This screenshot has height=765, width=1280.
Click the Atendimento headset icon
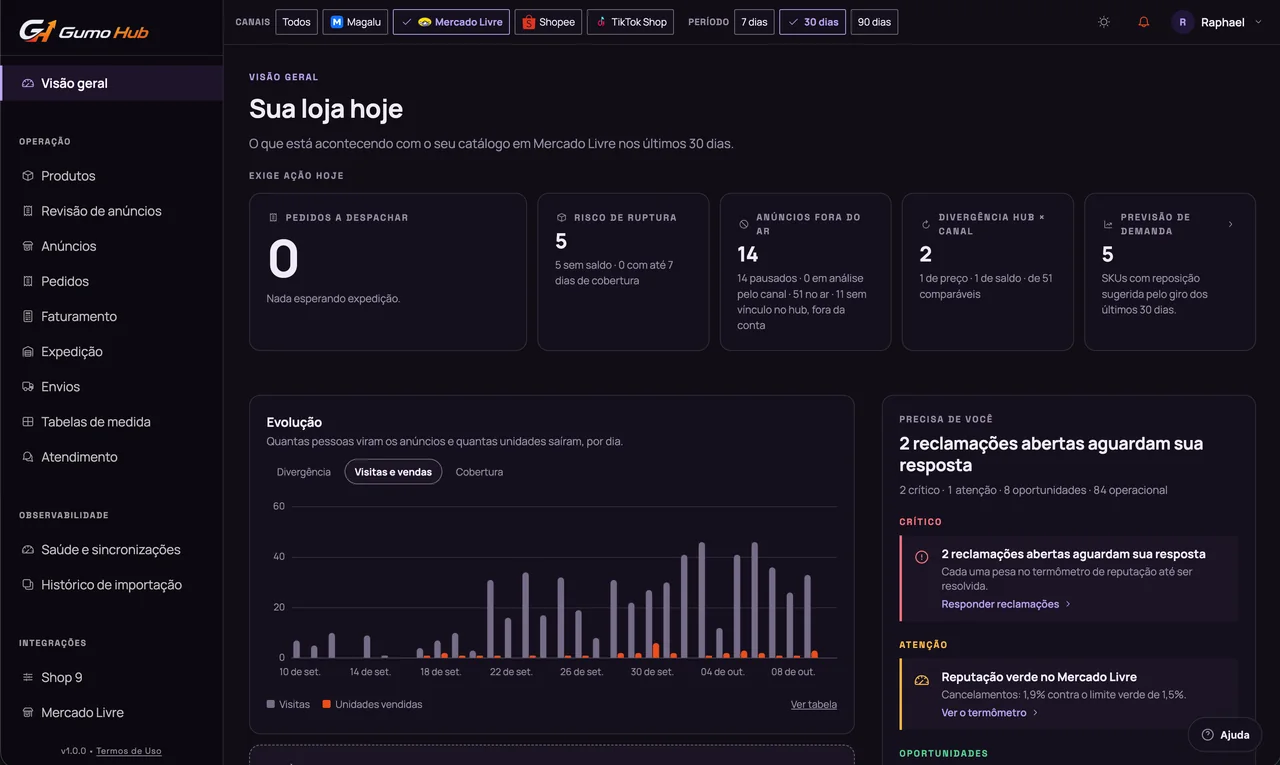[x=28, y=457]
